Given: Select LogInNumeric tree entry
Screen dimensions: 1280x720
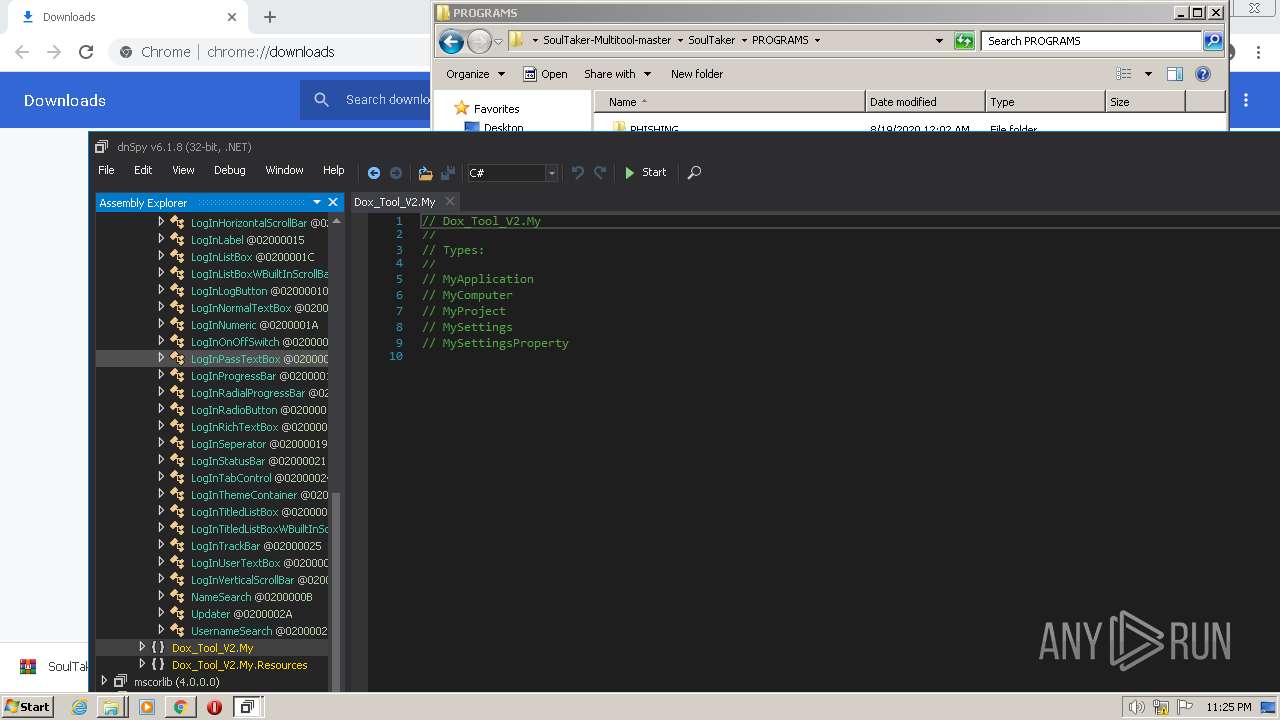Looking at the screenshot, I should (x=254, y=325).
